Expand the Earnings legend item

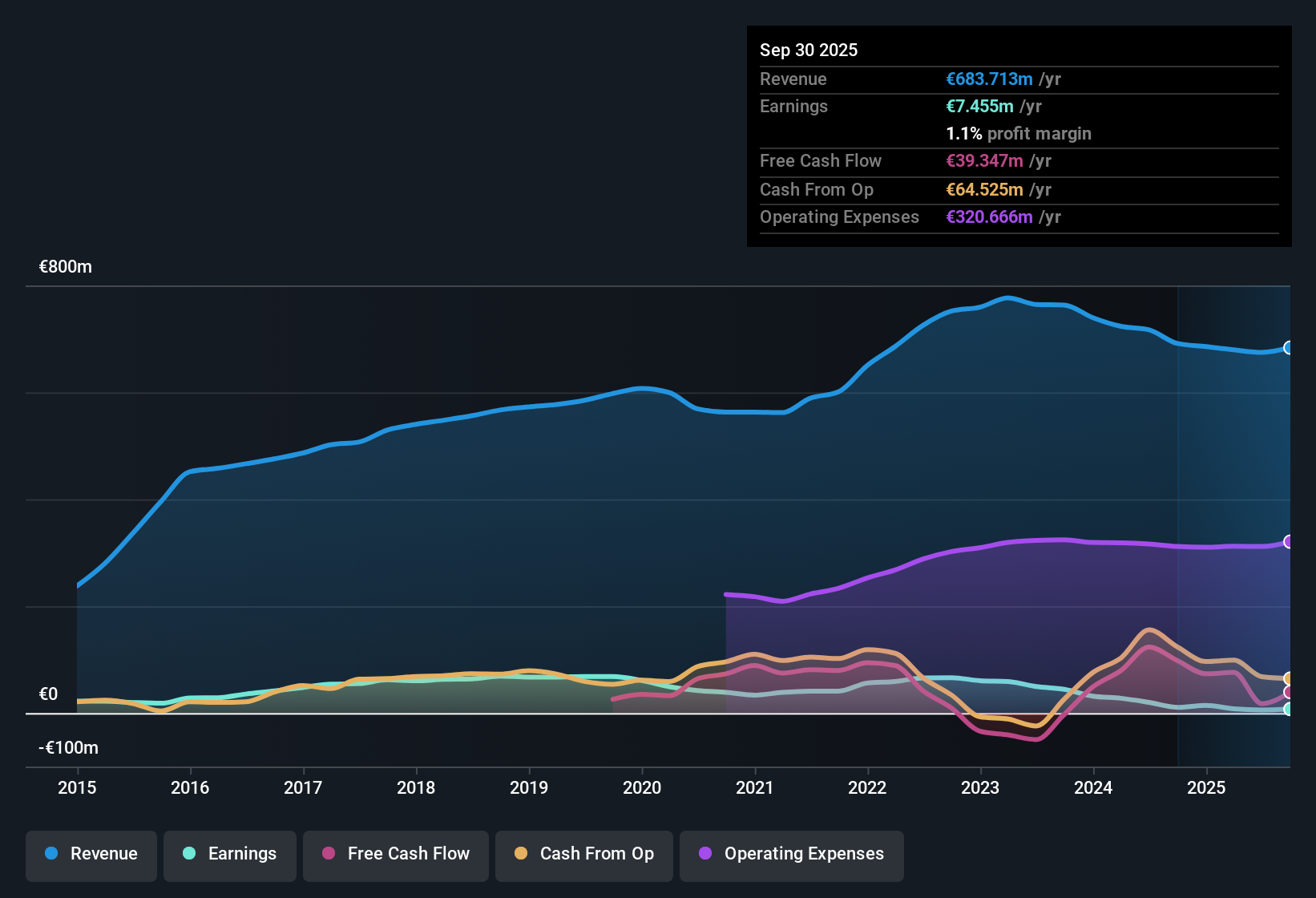coord(229,855)
